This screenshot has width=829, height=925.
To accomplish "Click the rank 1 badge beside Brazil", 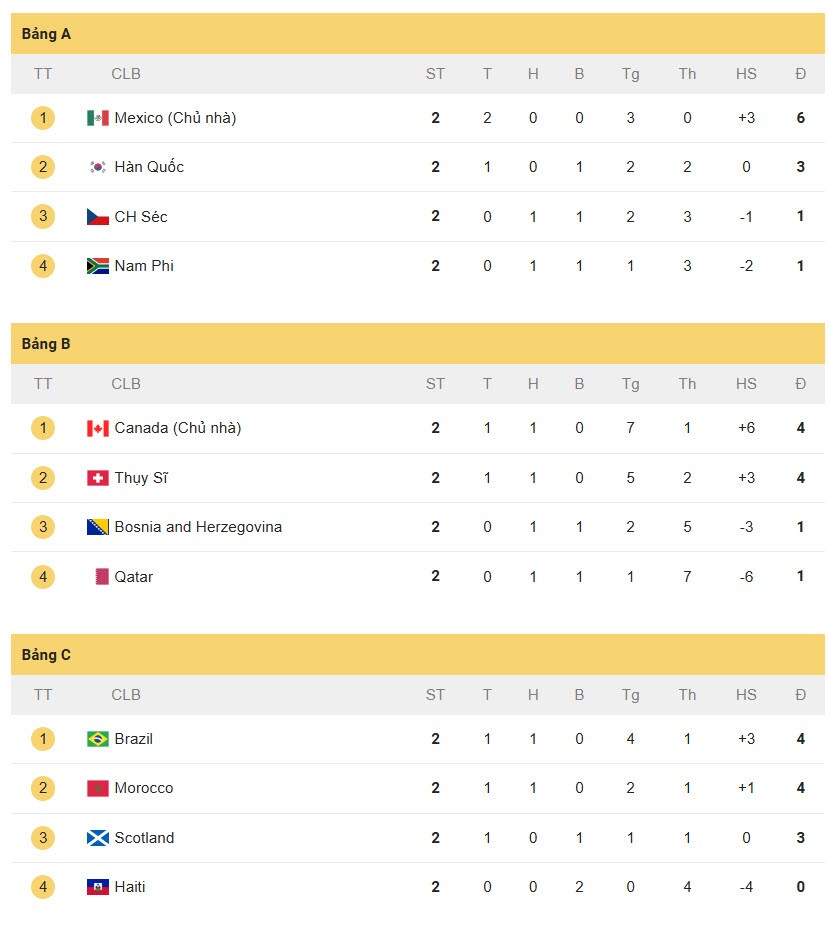I will click(43, 739).
